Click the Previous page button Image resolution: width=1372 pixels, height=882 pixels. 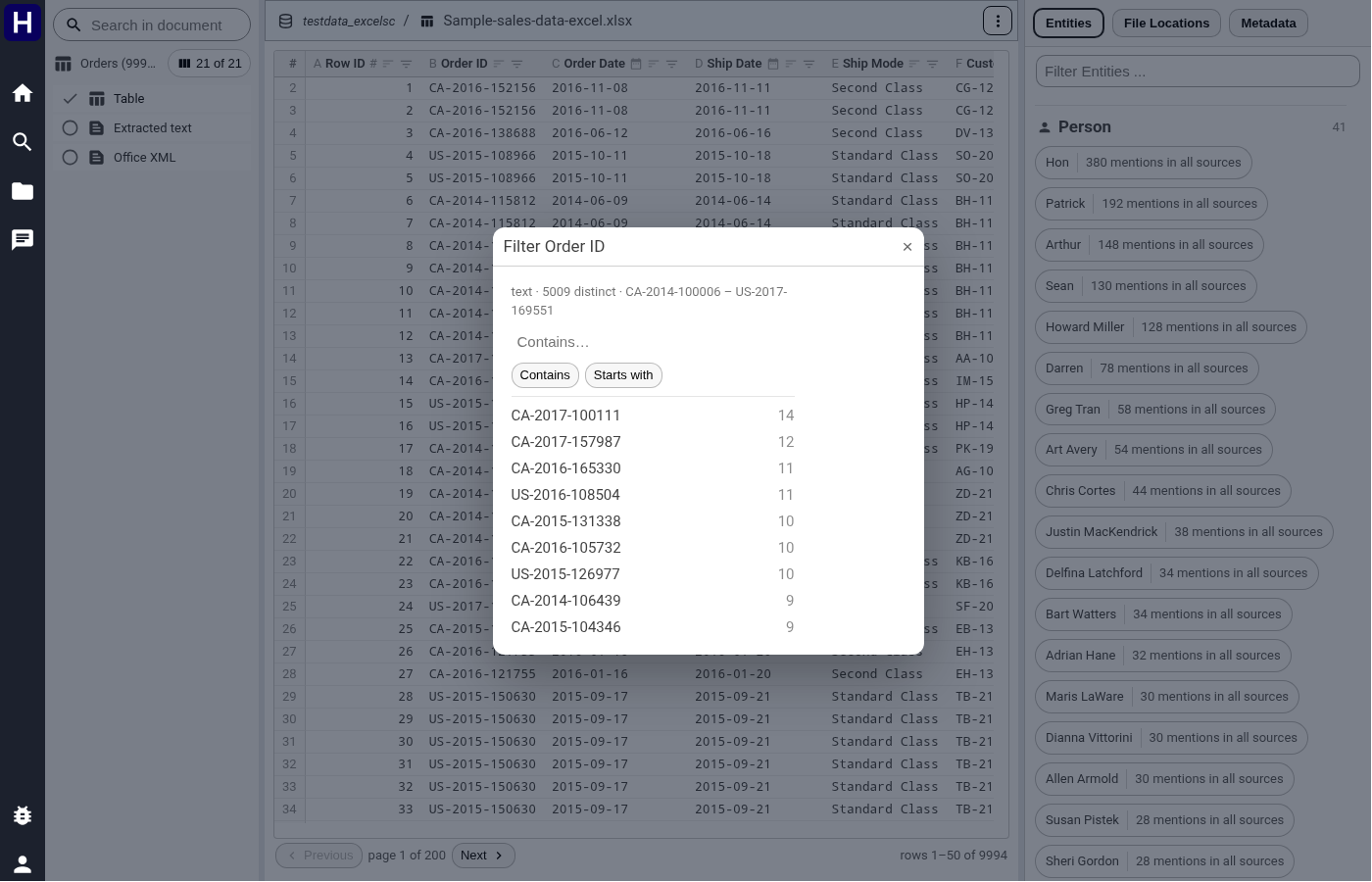(319, 856)
